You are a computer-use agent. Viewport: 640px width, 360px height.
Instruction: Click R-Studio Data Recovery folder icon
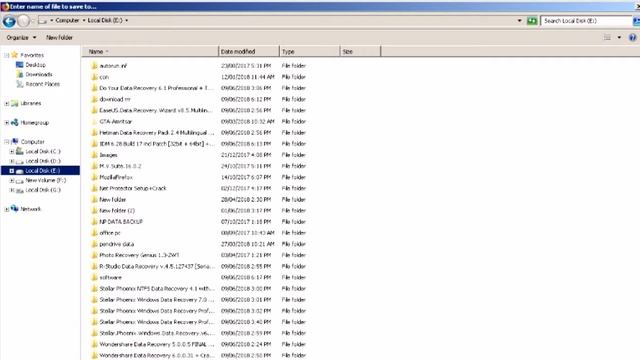[x=94, y=266]
